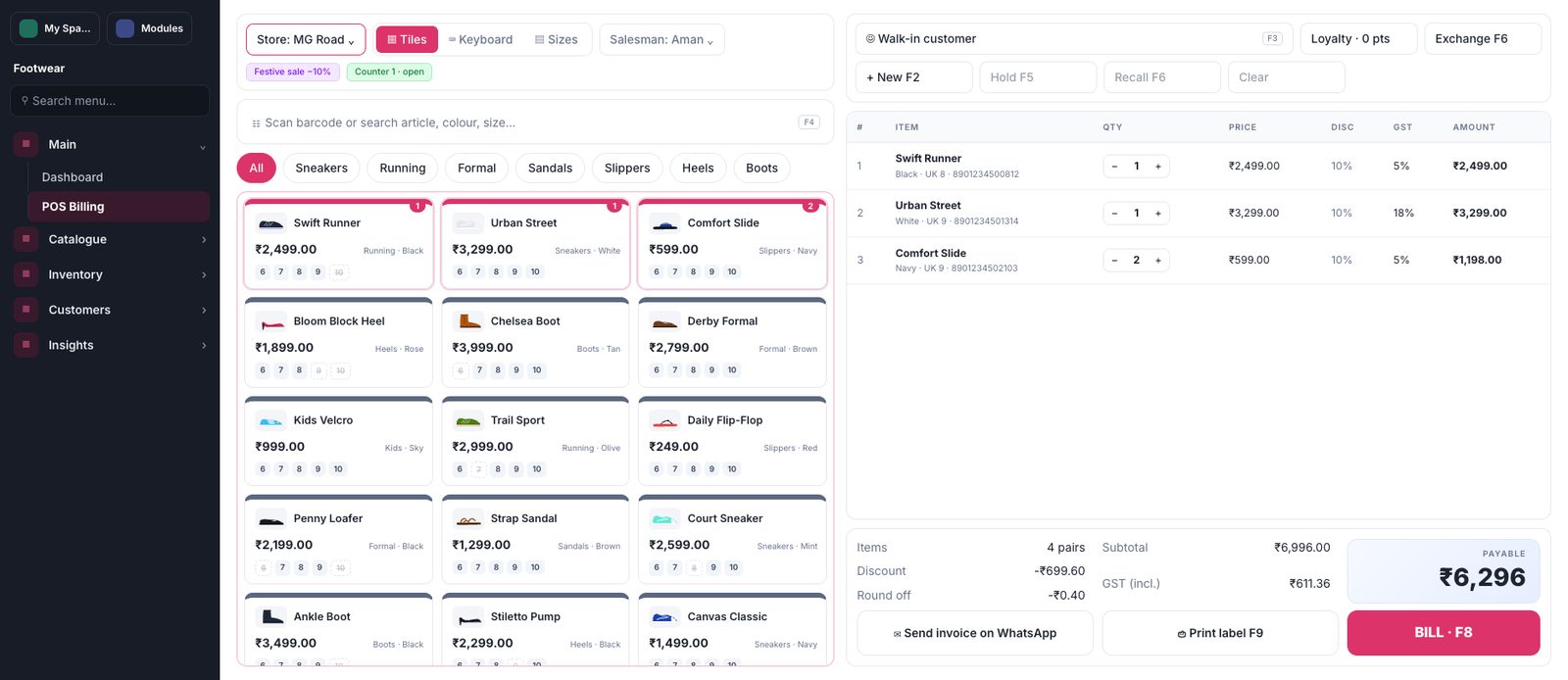The height and width of the screenshot is (680, 1568).
Task: Click the barcode scan search field
Action: (x=535, y=122)
